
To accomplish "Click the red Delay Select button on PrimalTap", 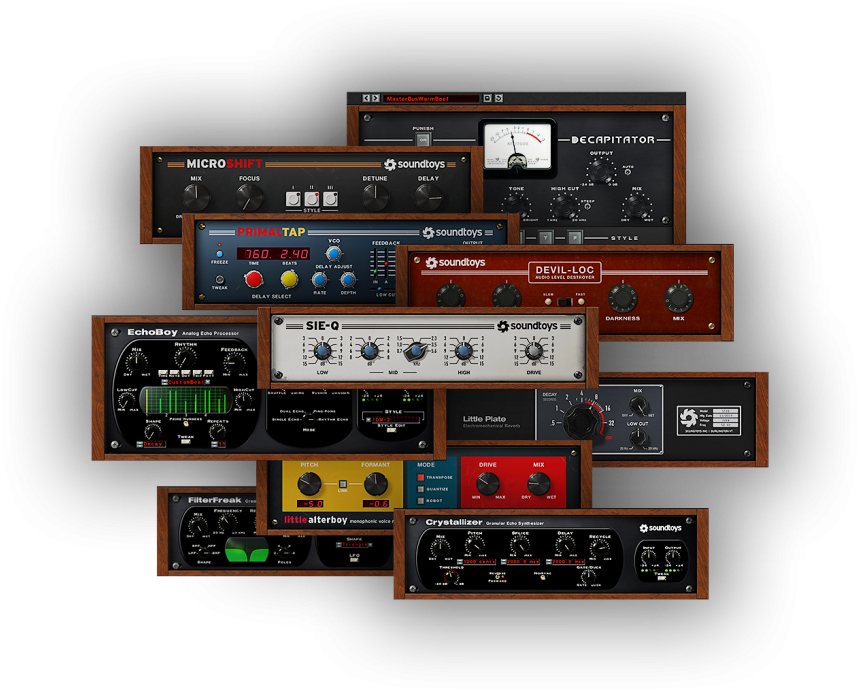I will coord(253,279).
